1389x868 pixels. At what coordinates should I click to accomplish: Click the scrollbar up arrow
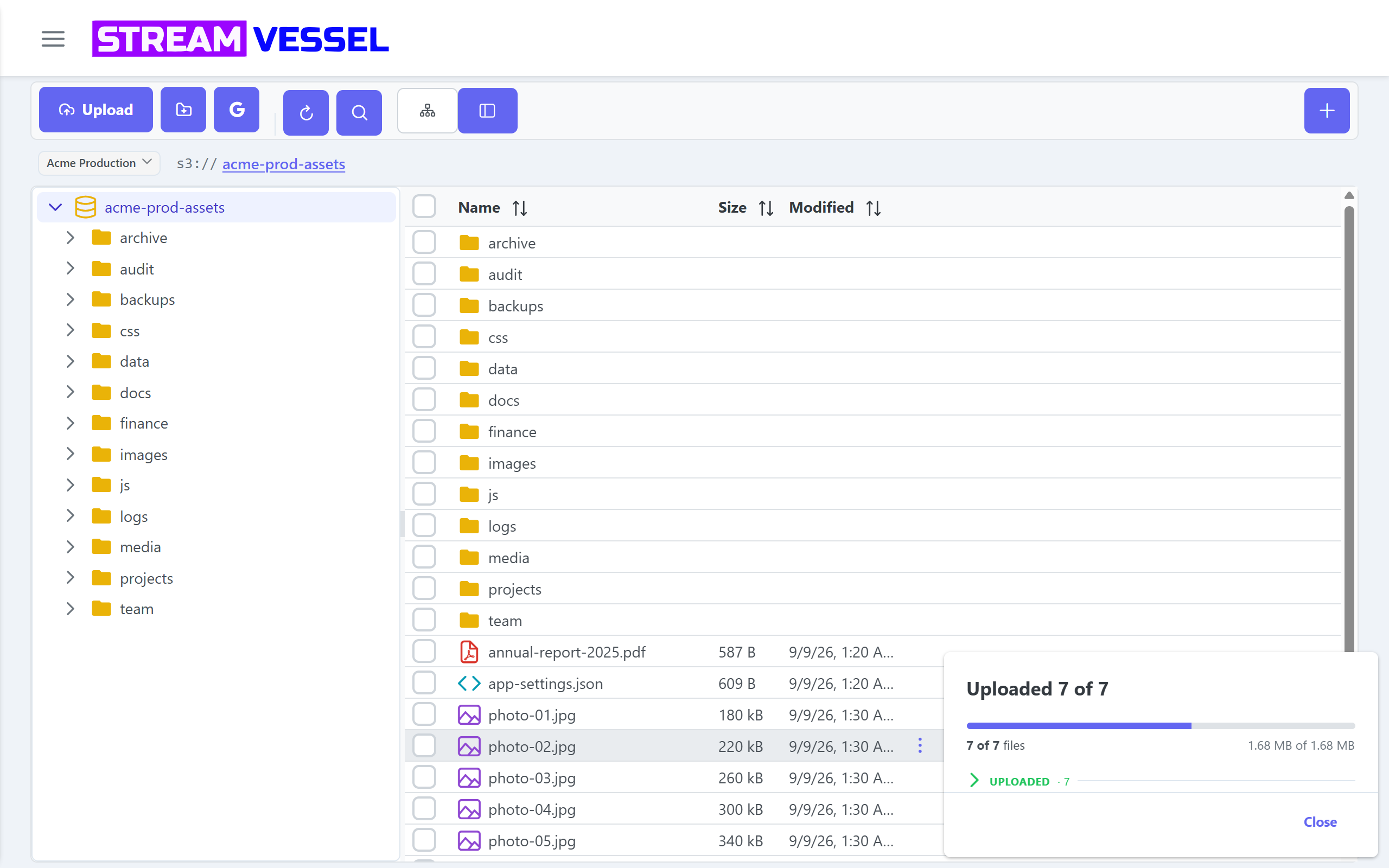coord(1349,196)
